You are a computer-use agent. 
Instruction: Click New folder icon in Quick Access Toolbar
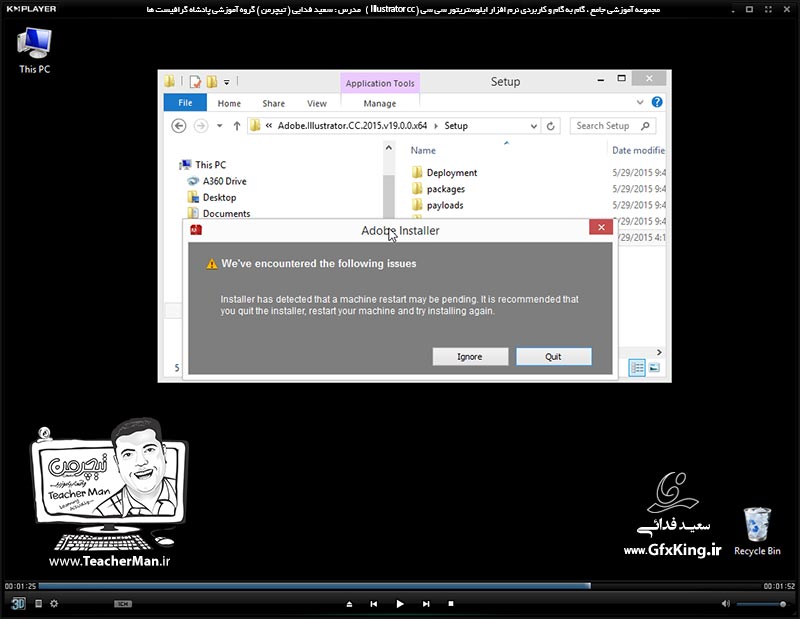coord(212,82)
